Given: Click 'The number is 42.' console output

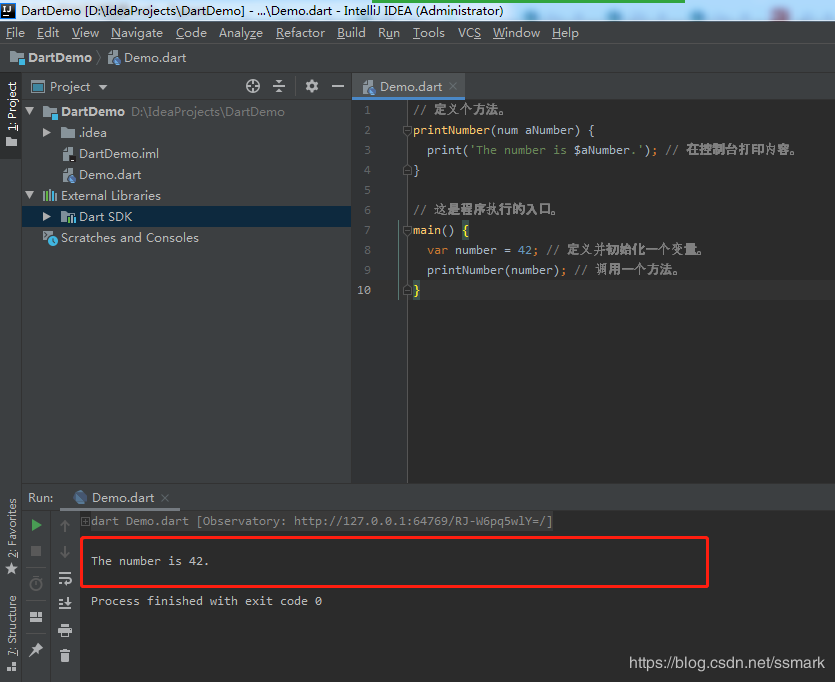Looking at the screenshot, I should coord(150,561).
